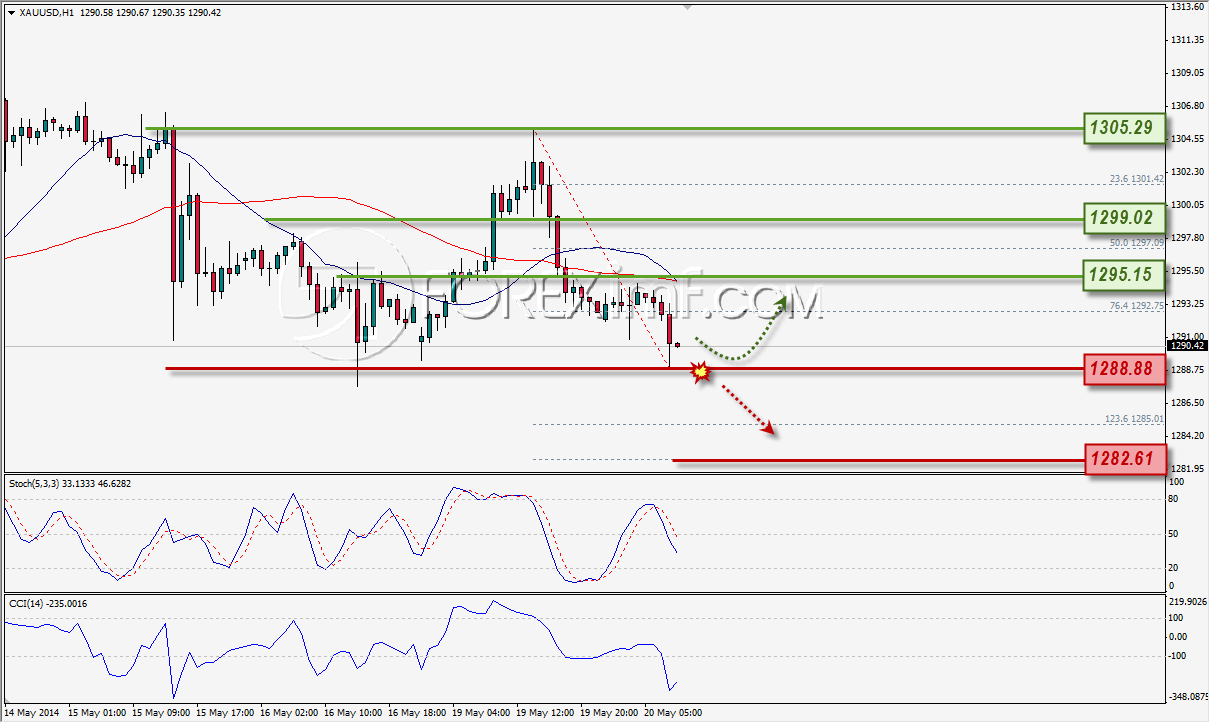This screenshot has width=1210, height=723.
Task: Click the 1306.80 price scale value
Action: click(x=1185, y=106)
